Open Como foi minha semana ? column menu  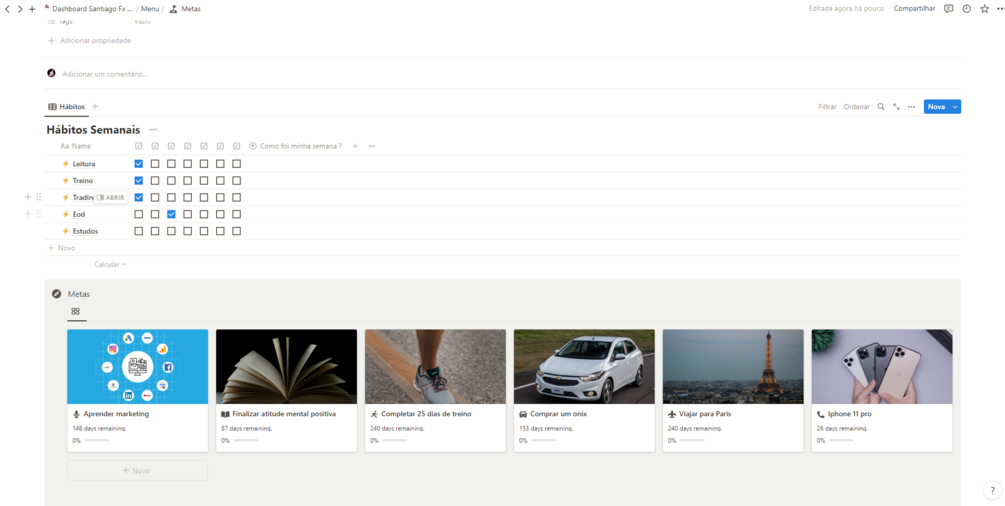295,146
